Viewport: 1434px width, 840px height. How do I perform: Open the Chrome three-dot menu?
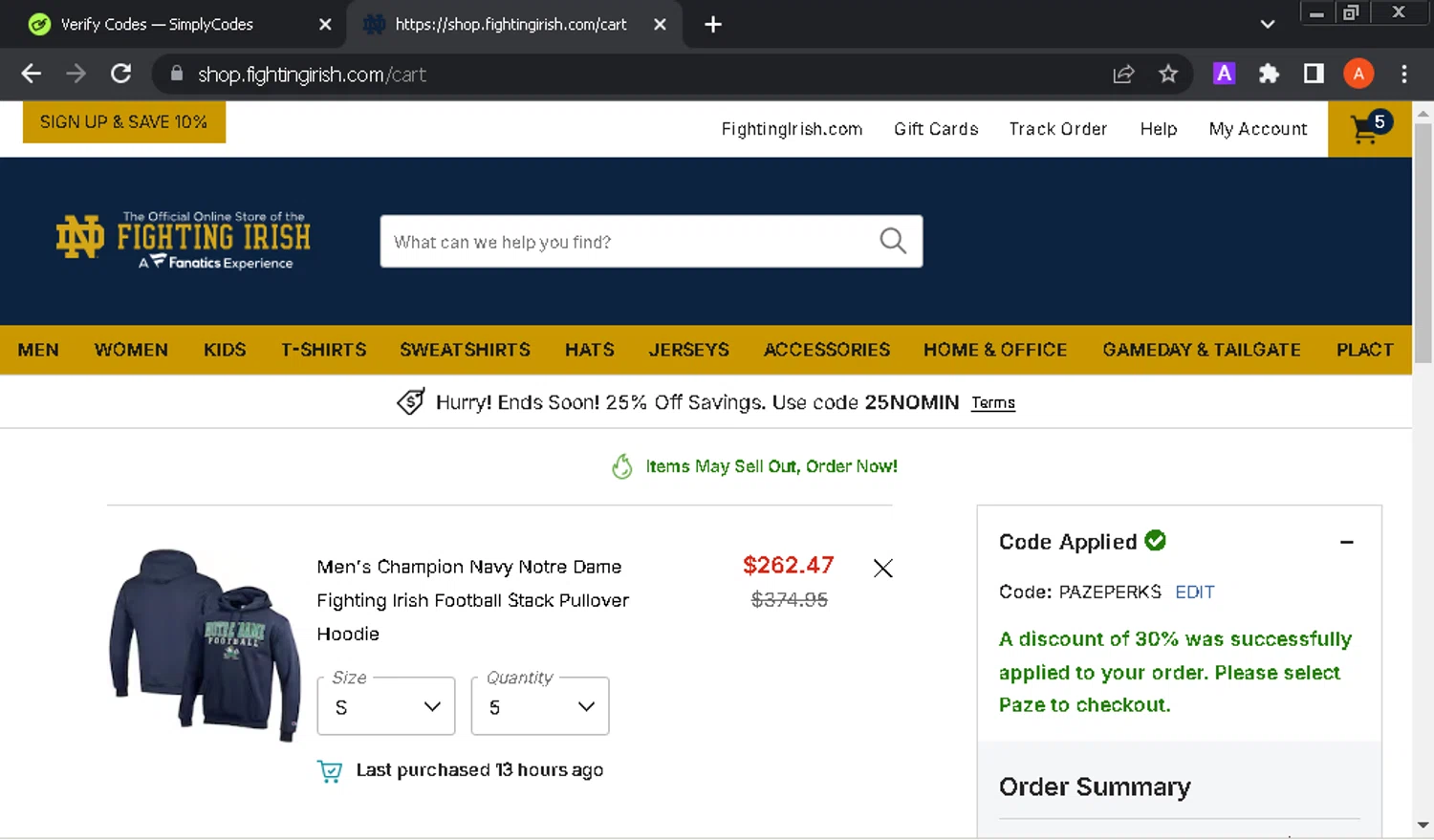click(x=1403, y=74)
